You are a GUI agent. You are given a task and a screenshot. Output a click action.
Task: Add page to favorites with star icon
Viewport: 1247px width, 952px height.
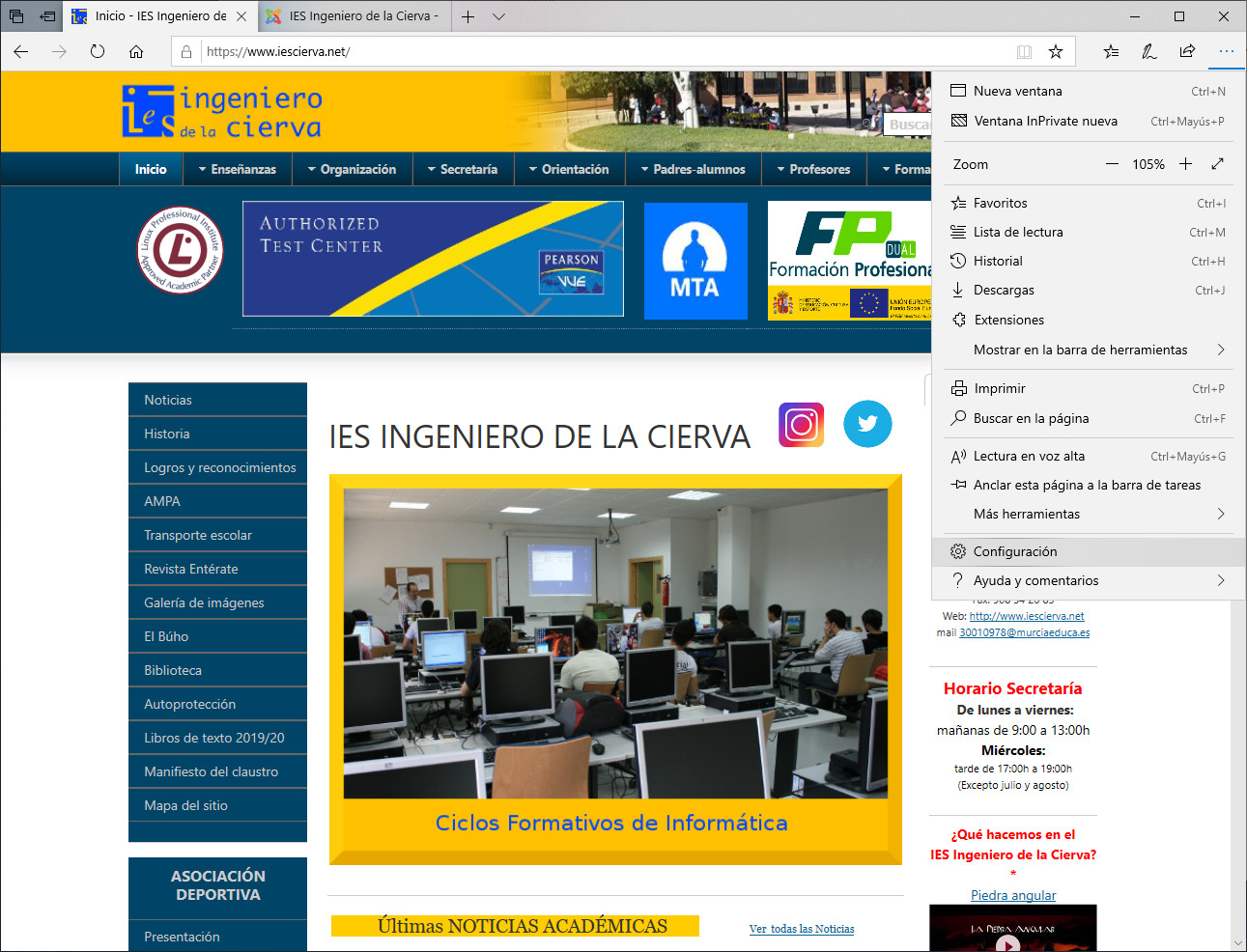pyautogui.click(x=1056, y=51)
